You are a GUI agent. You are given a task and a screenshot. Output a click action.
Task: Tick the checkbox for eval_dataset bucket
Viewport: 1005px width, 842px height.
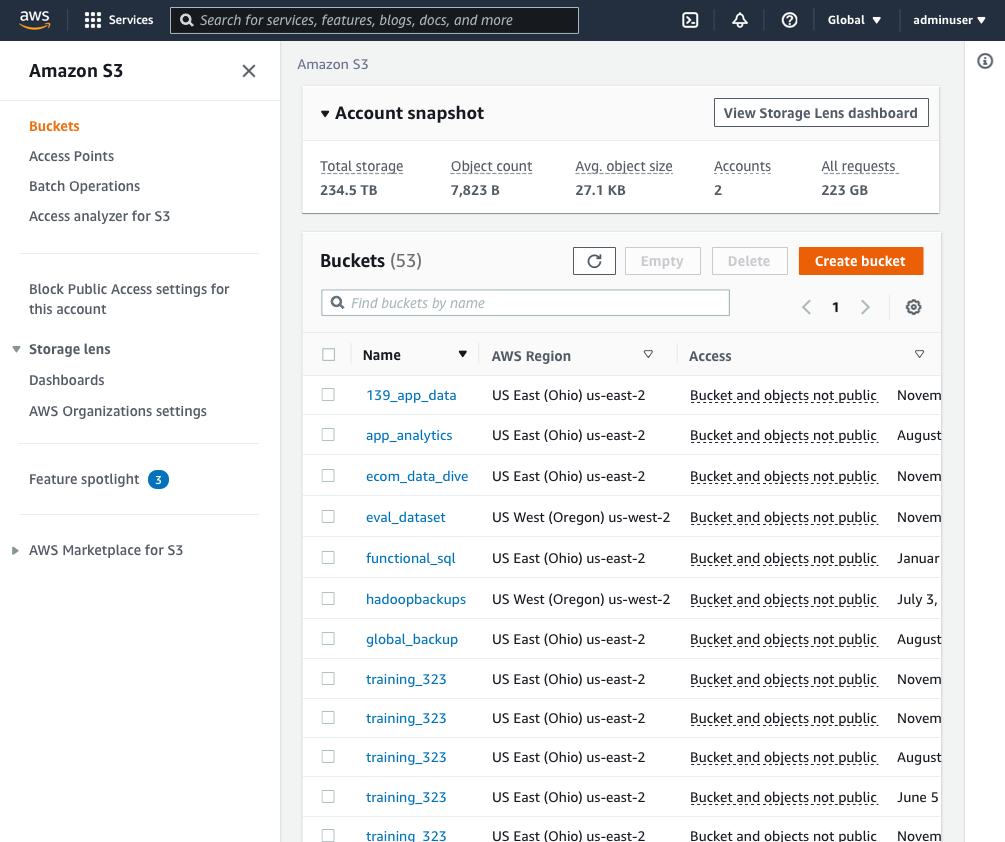click(x=328, y=517)
